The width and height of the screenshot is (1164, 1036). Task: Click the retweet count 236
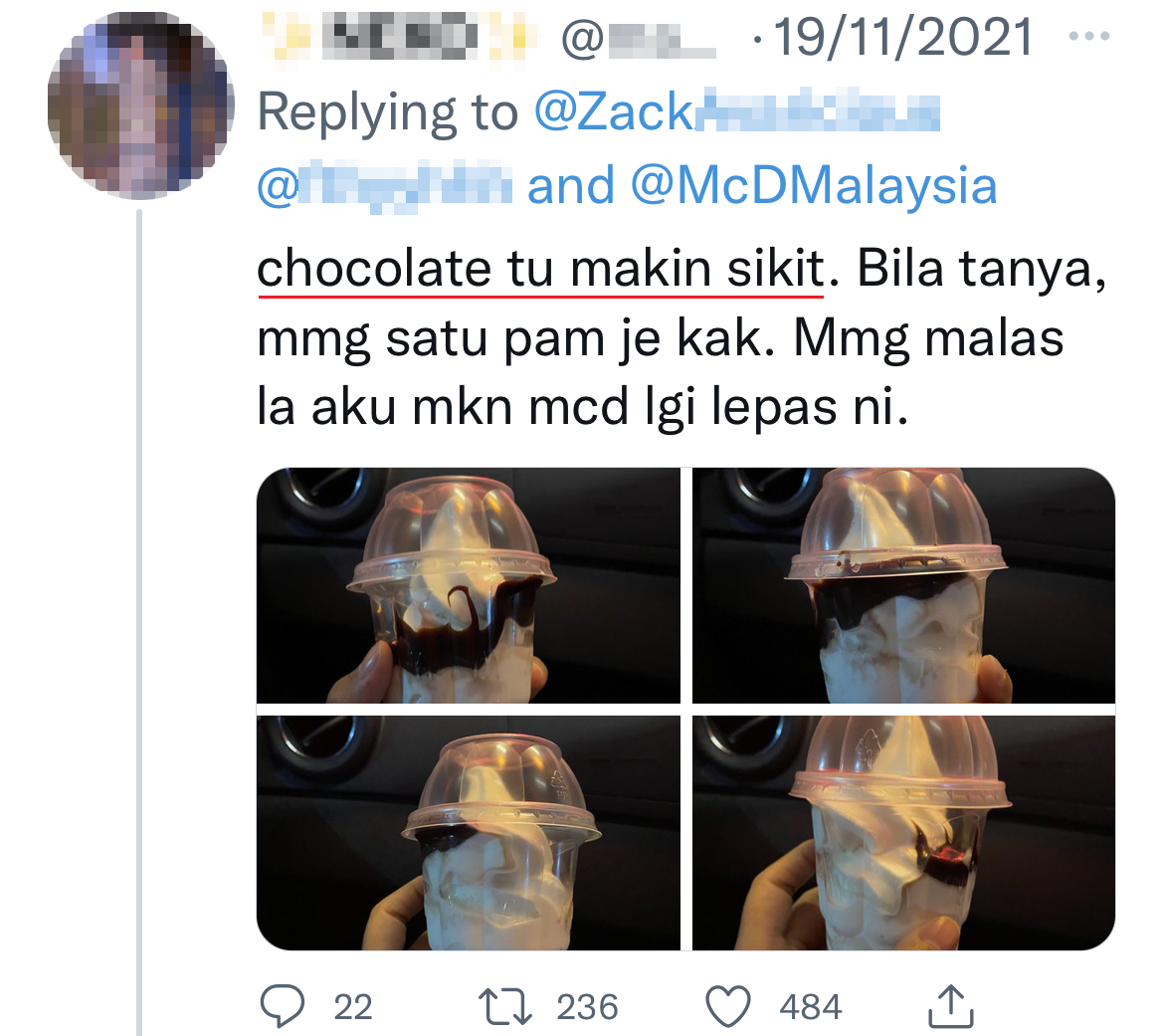click(587, 1008)
